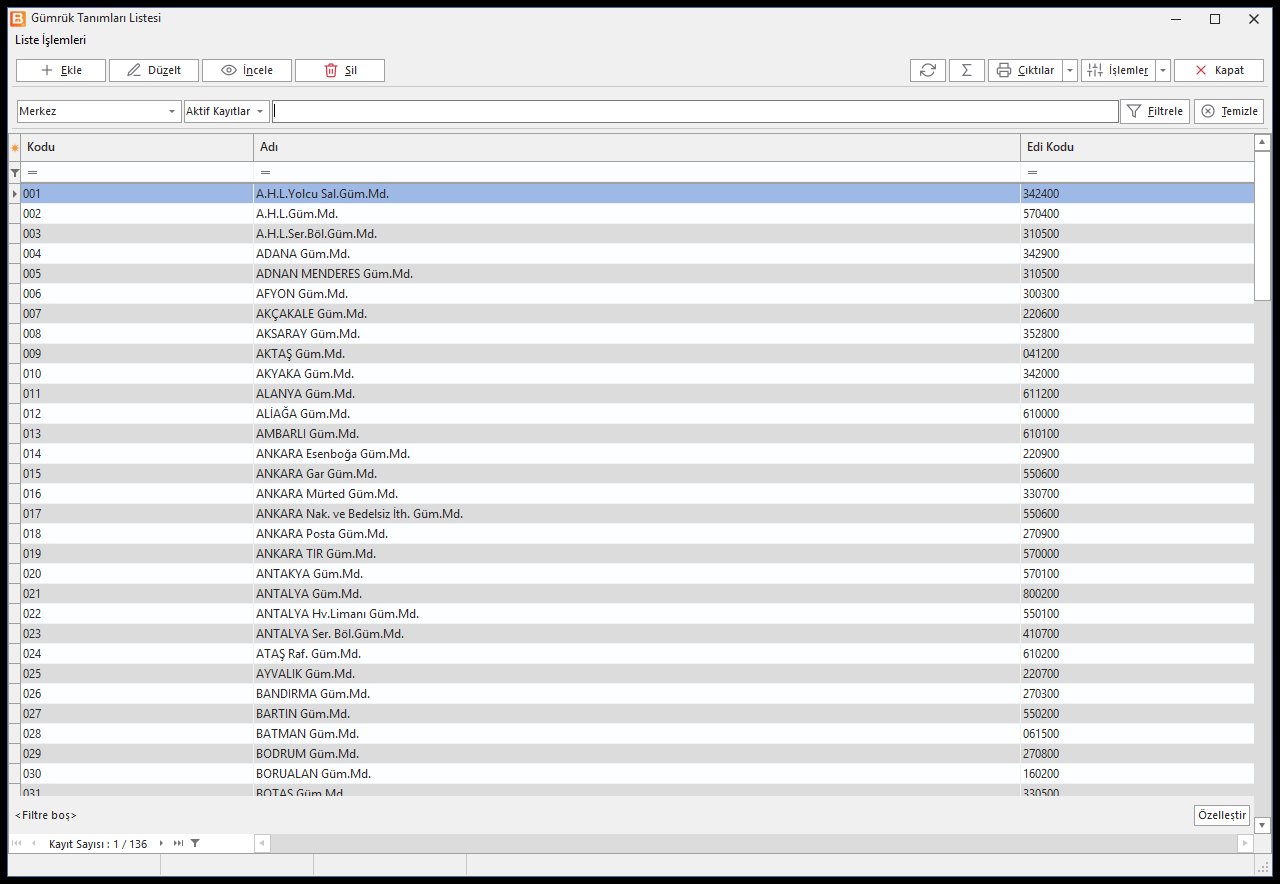The image size is (1280, 884).
Task: Apply the filter with the Filtrele button
Action: coord(1155,111)
